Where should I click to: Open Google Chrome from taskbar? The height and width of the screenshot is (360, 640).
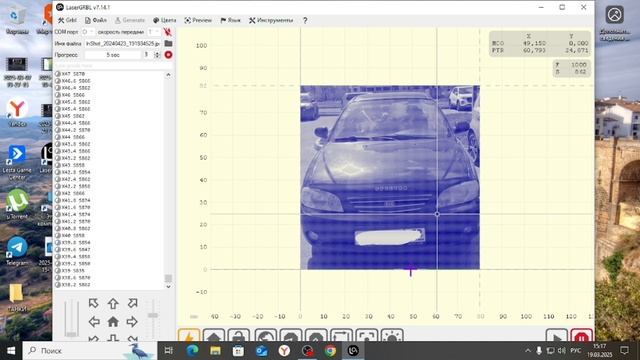click(331, 351)
